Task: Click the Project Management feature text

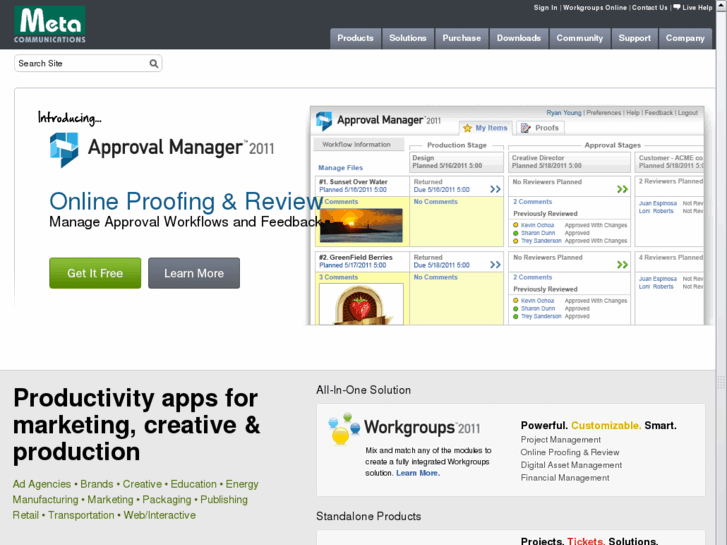Action: (560, 440)
